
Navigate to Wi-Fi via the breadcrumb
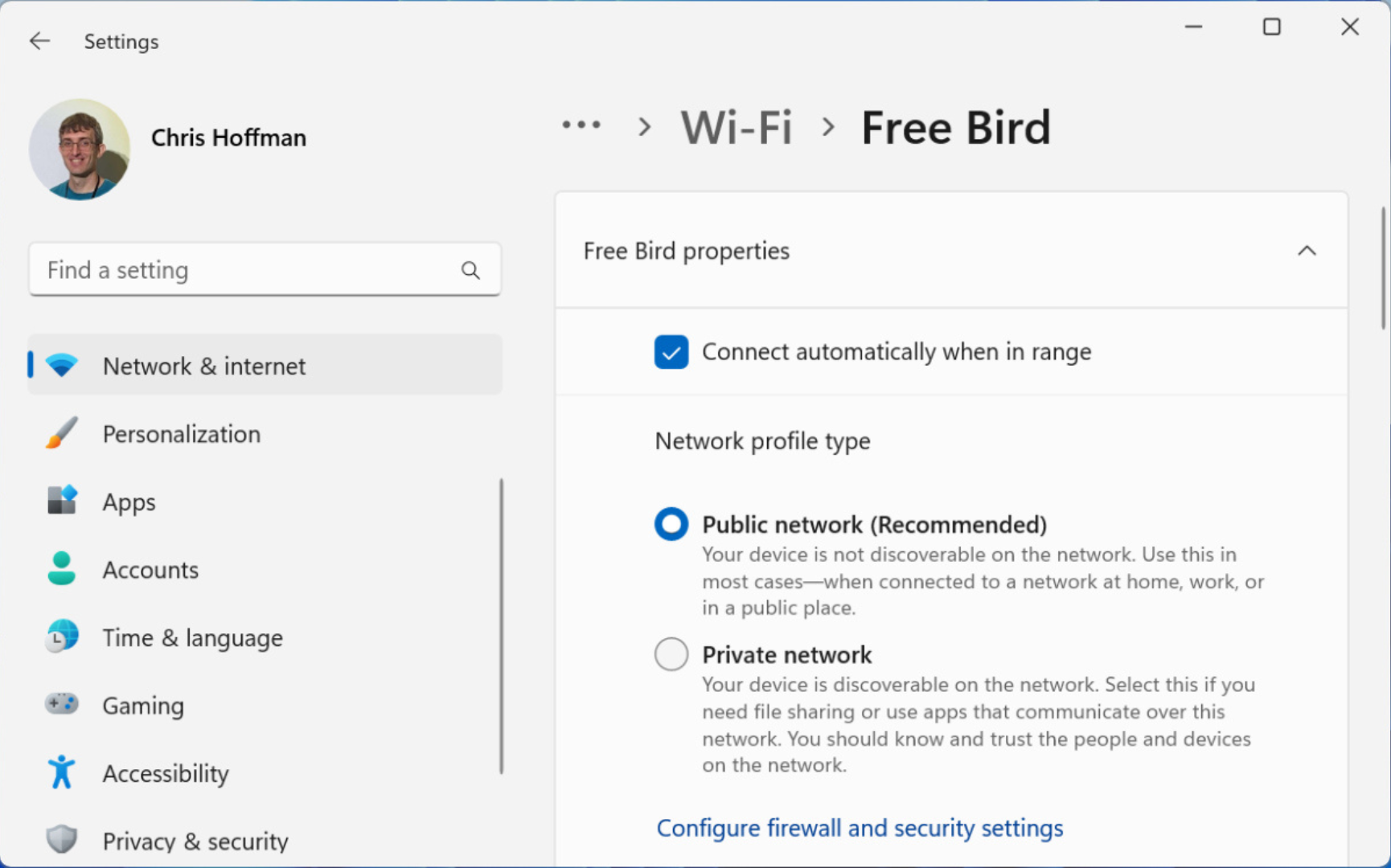735,127
